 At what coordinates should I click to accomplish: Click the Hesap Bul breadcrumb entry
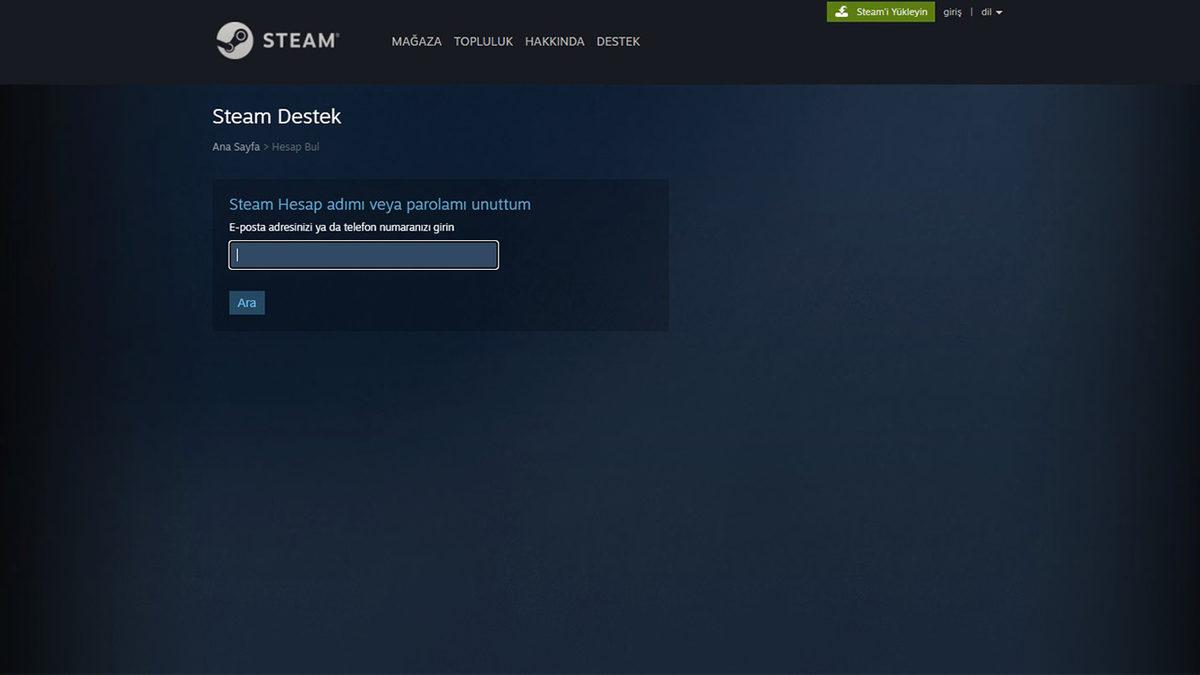(x=296, y=146)
